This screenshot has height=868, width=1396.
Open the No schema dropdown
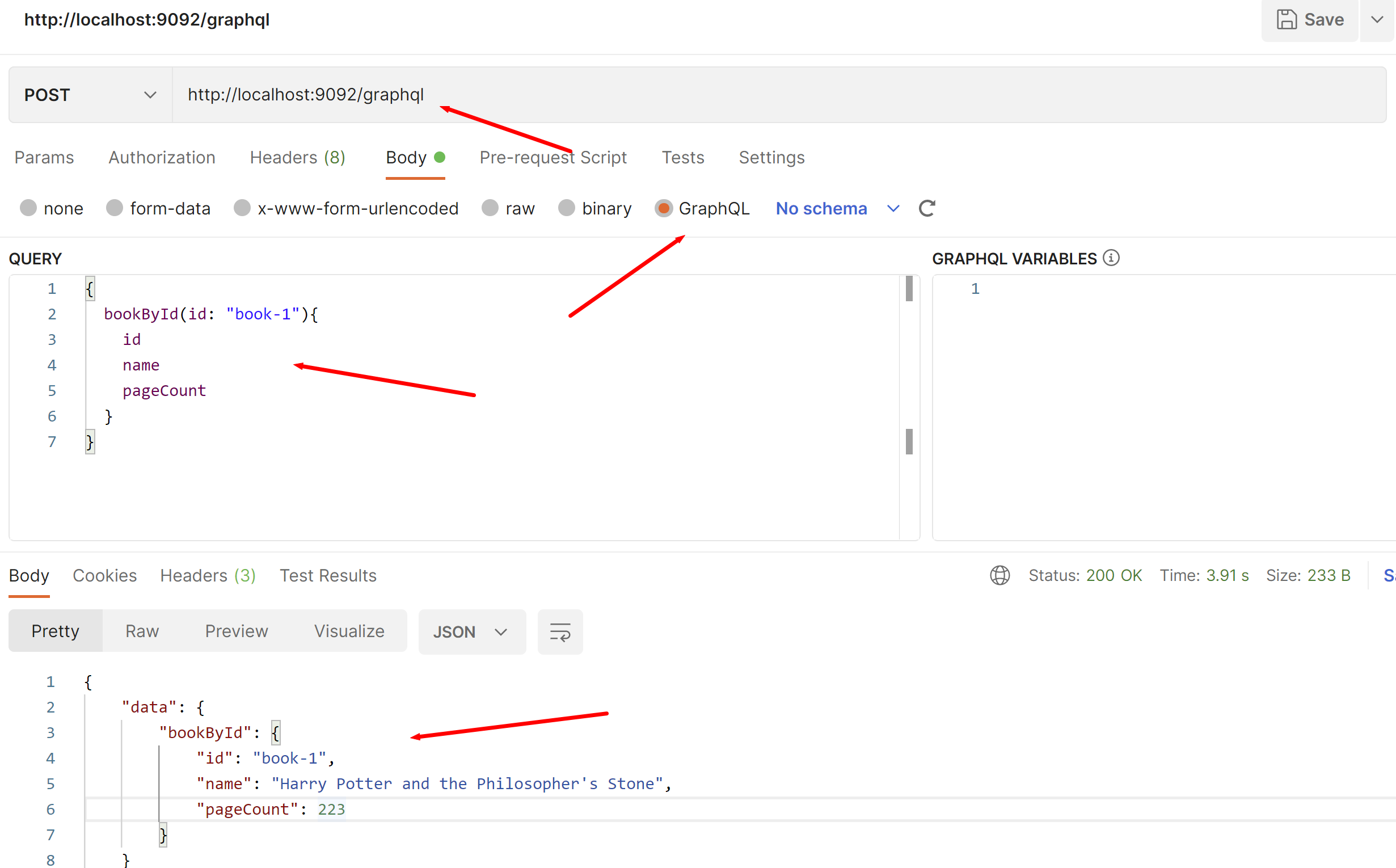(x=837, y=208)
